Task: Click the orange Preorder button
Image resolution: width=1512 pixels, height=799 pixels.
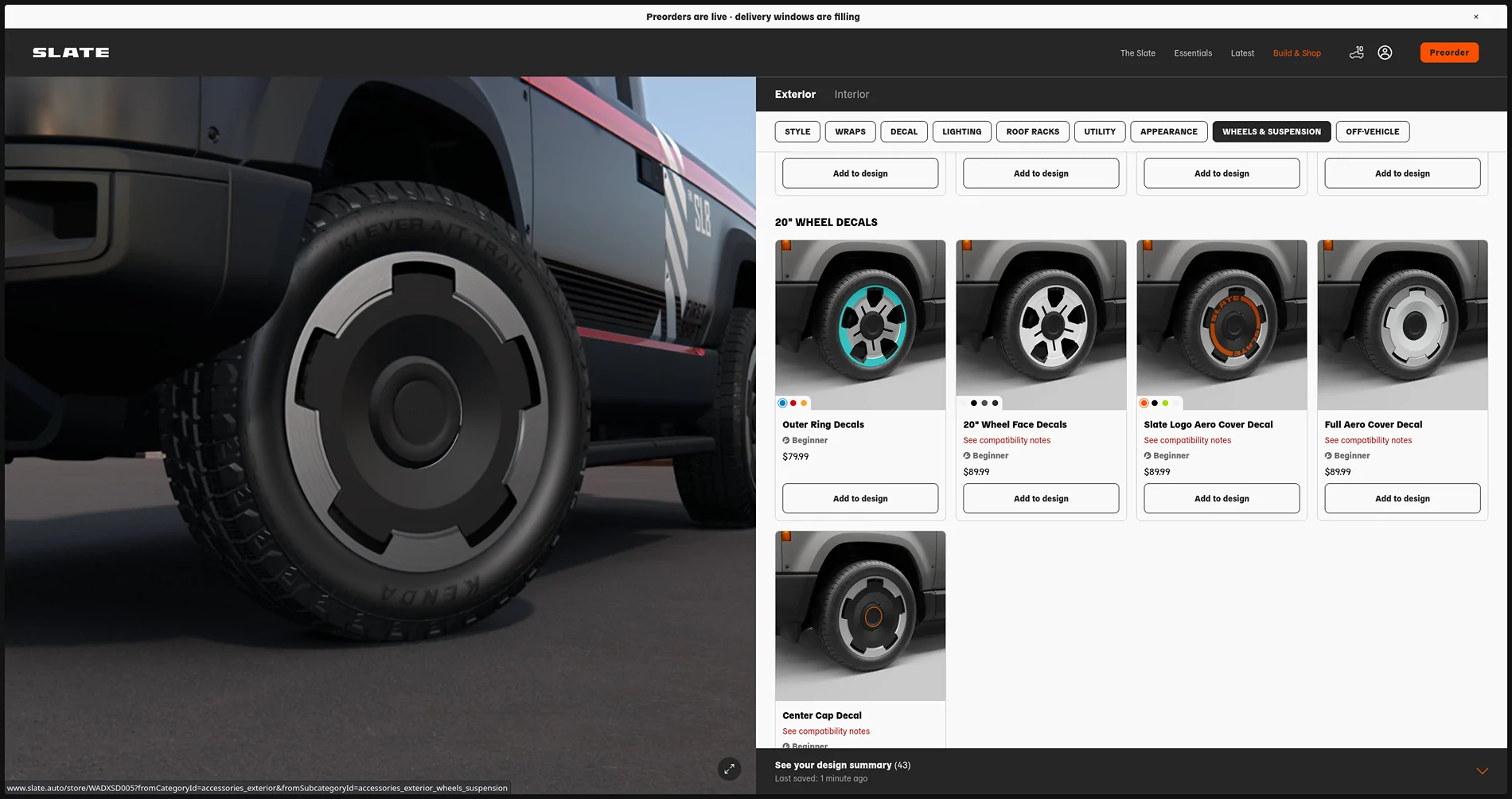Action: pos(1449,53)
